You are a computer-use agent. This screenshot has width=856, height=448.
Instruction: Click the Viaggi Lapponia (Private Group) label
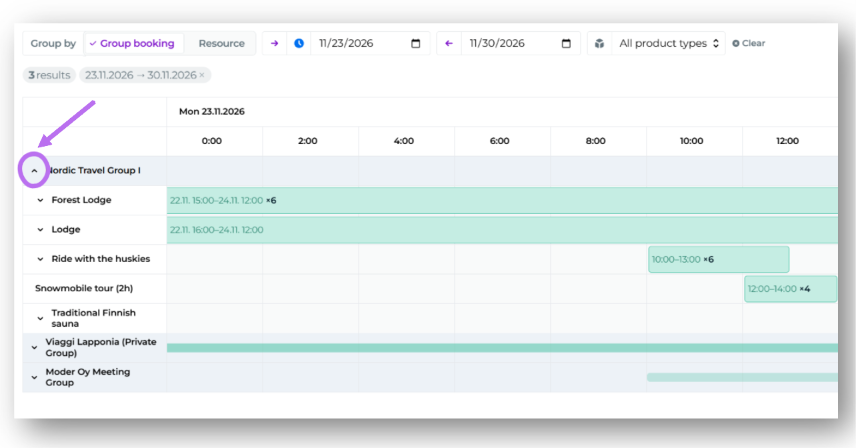(101, 348)
